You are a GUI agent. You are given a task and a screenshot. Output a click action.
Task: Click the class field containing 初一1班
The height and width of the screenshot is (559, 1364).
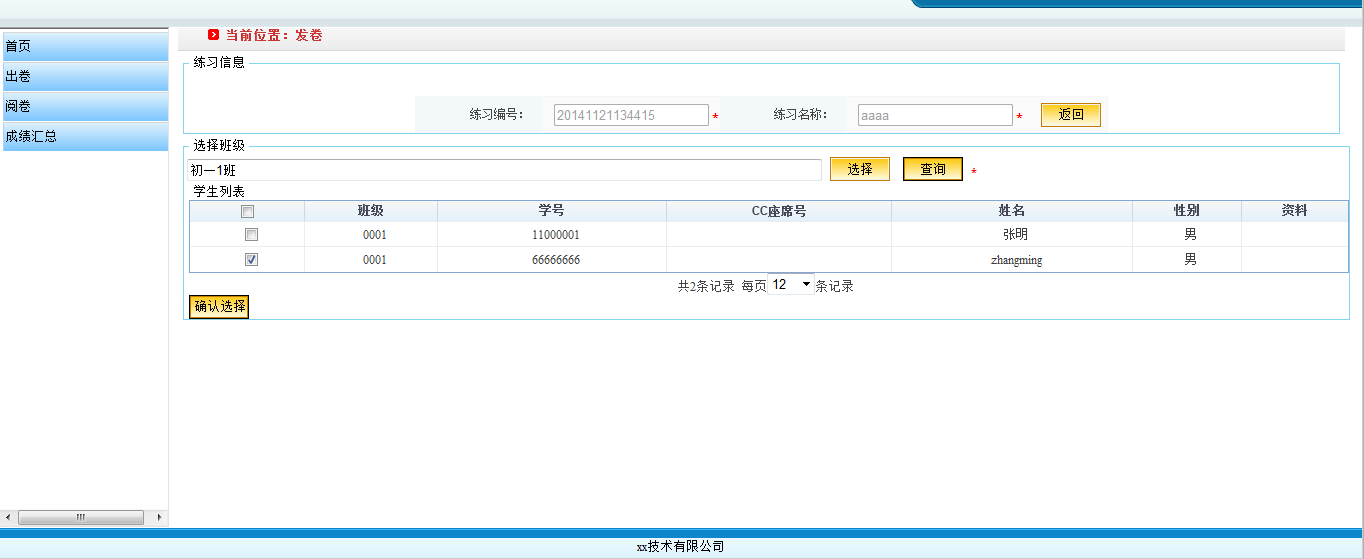coord(505,170)
